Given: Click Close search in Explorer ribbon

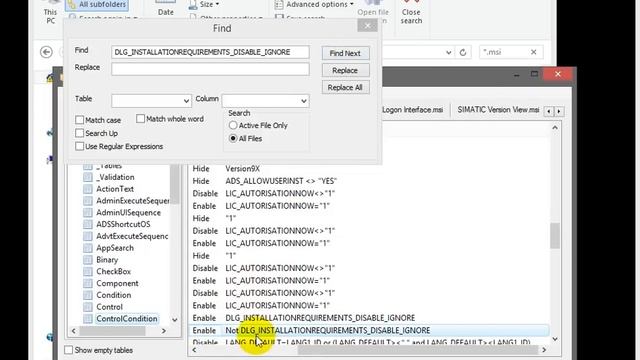Looking at the screenshot, I should click(411, 12).
